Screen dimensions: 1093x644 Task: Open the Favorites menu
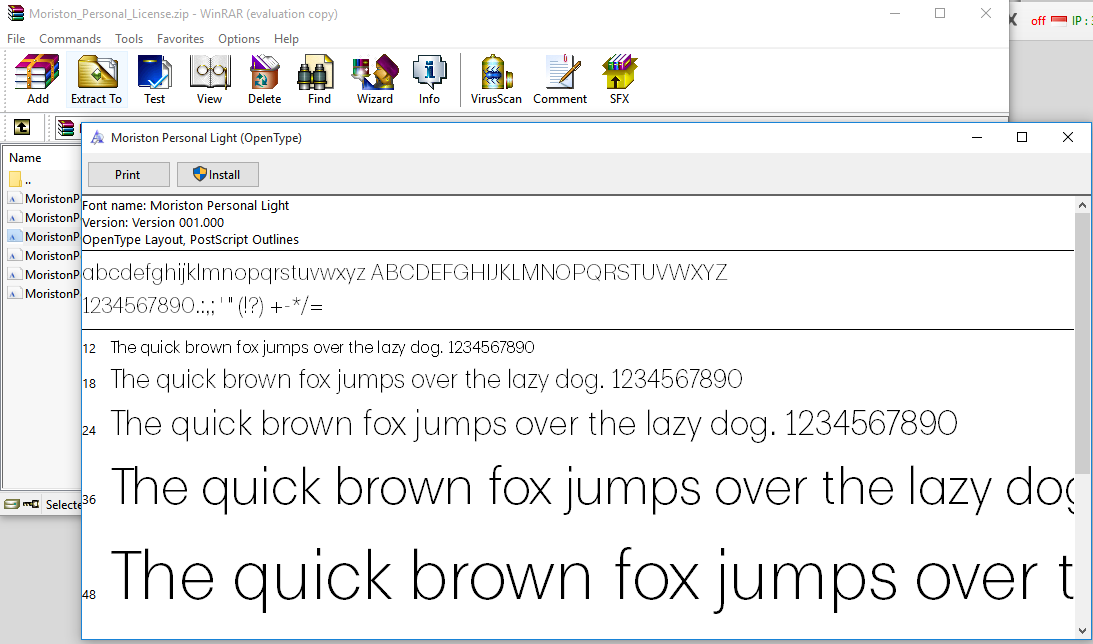pos(180,39)
